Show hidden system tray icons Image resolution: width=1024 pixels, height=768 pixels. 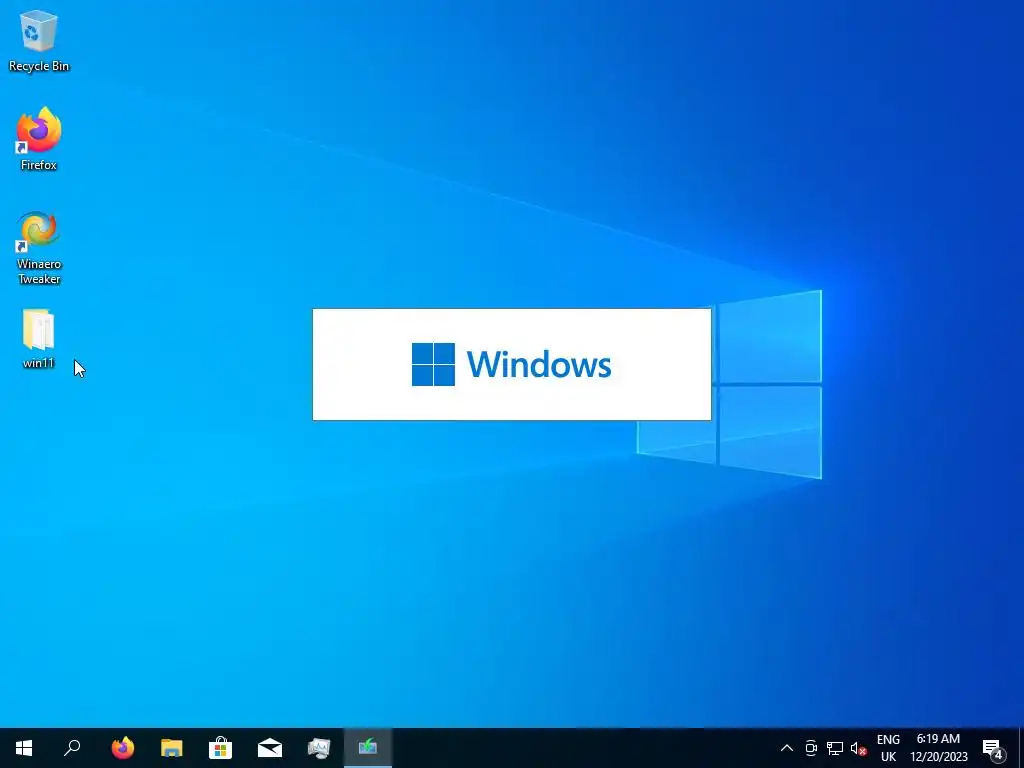coord(787,748)
